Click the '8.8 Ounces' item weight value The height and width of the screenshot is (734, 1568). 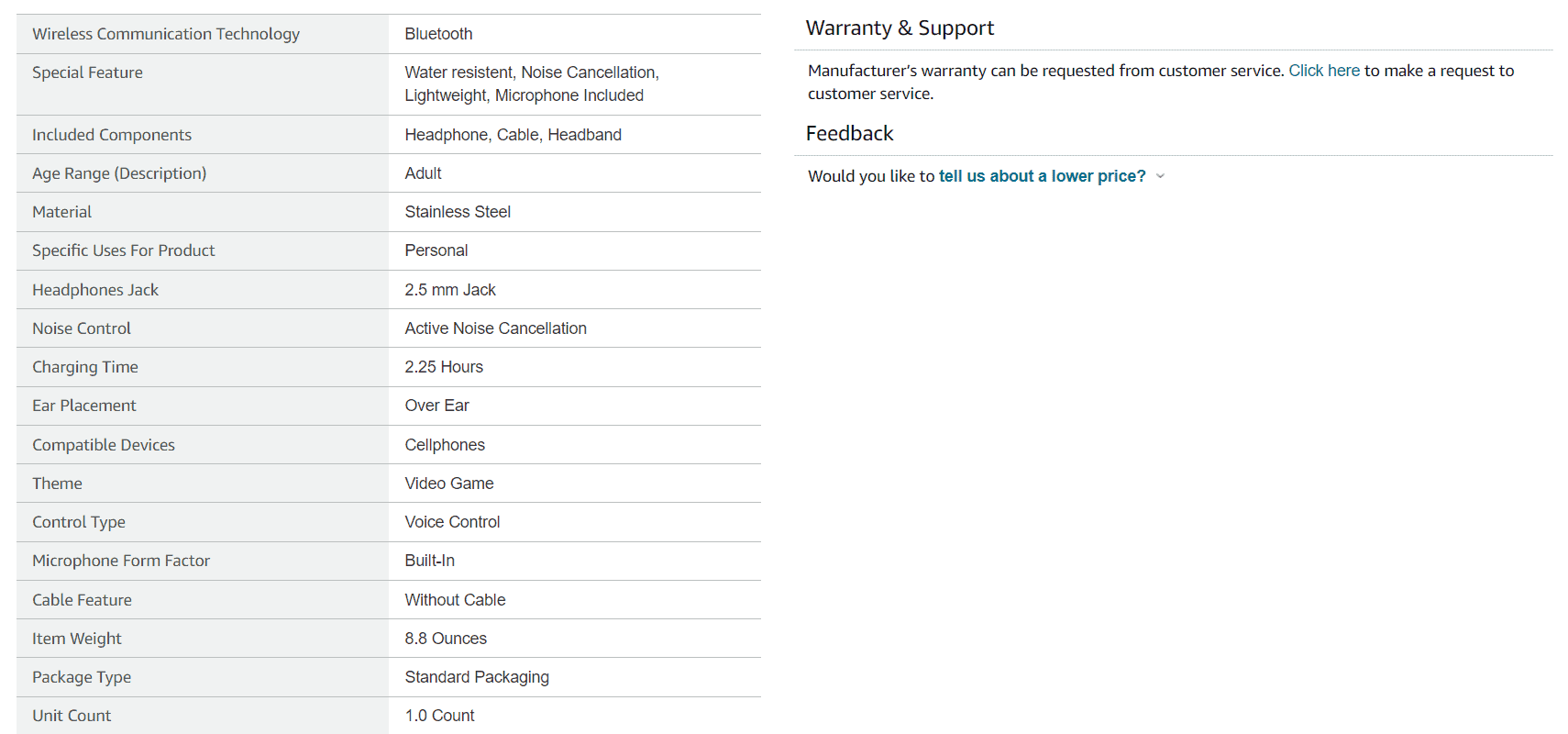pyautogui.click(x=446, y=639)
